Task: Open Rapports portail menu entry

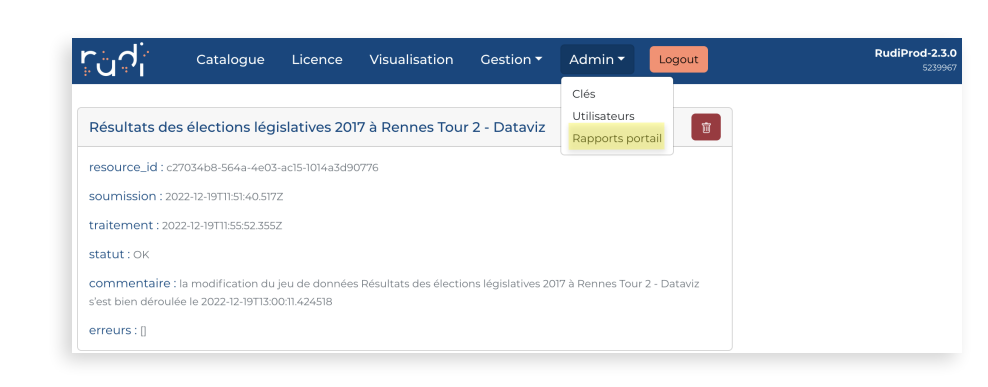Action: pos(617,139)
